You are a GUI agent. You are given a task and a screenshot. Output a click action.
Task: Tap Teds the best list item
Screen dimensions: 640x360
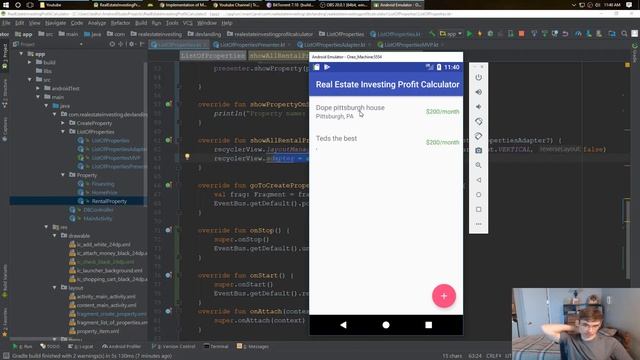pos(386,142)
